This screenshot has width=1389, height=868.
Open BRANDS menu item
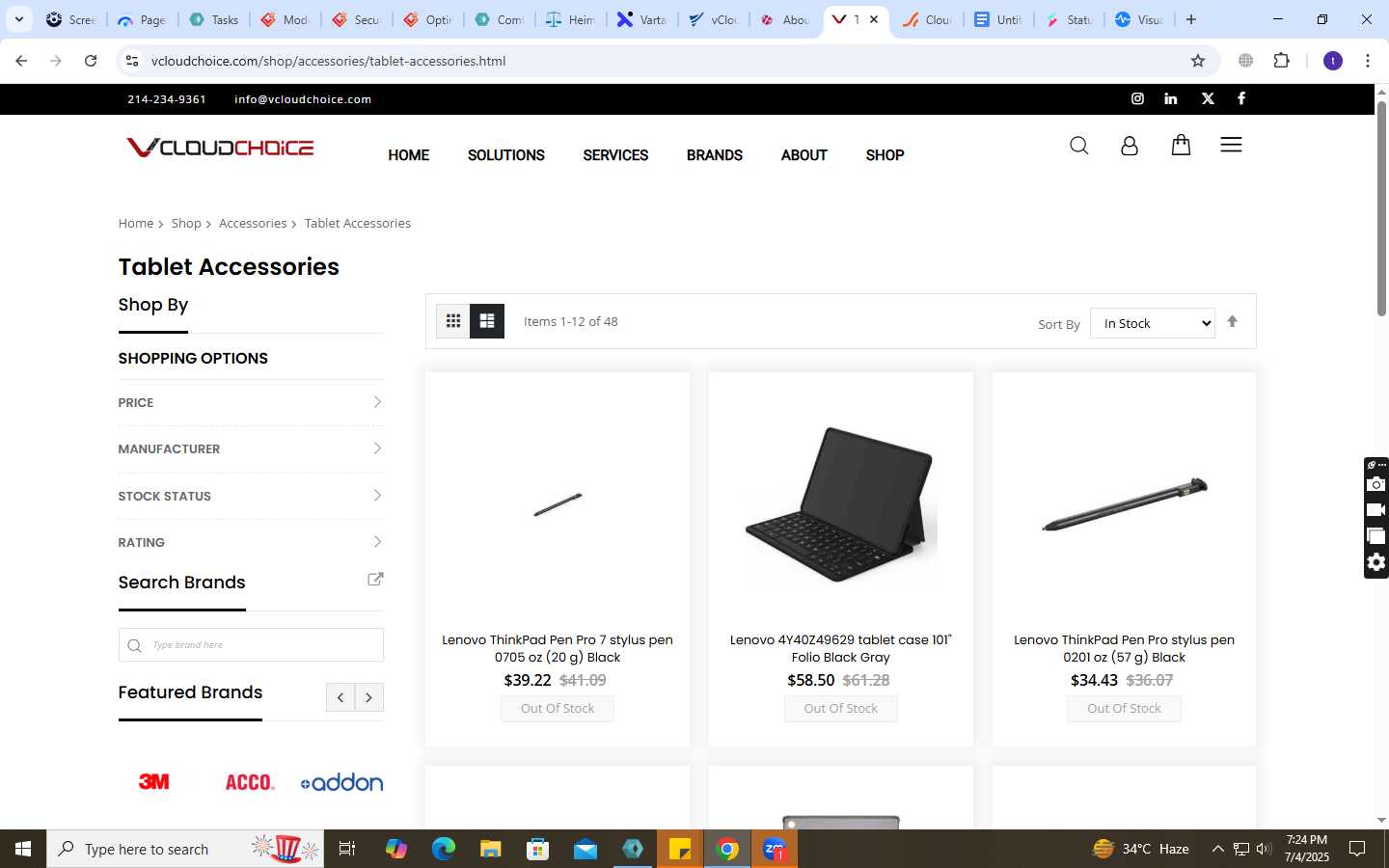pos(715,155)
